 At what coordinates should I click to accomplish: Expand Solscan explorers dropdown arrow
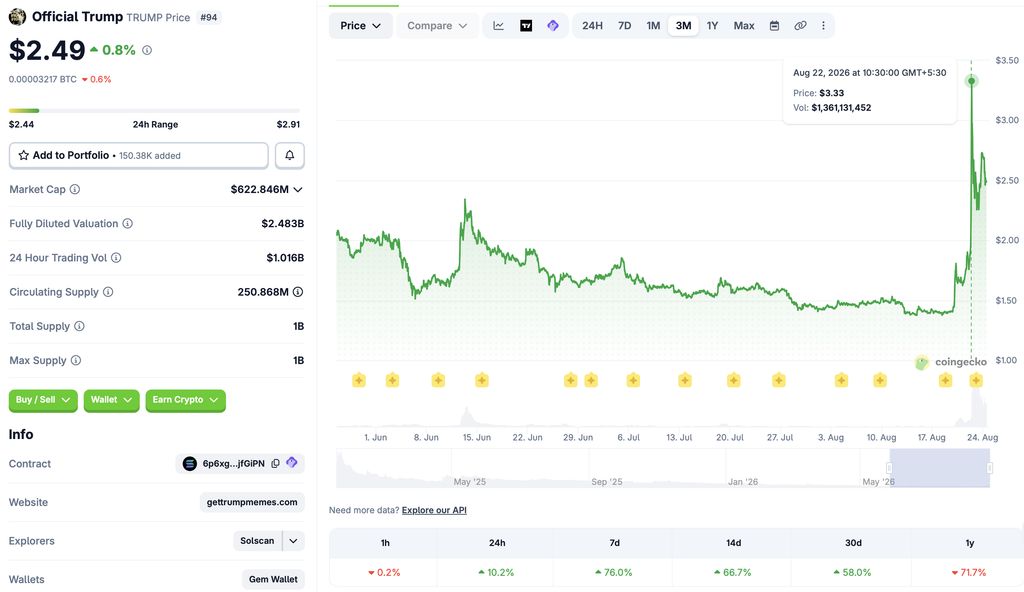tap(293, 541)
